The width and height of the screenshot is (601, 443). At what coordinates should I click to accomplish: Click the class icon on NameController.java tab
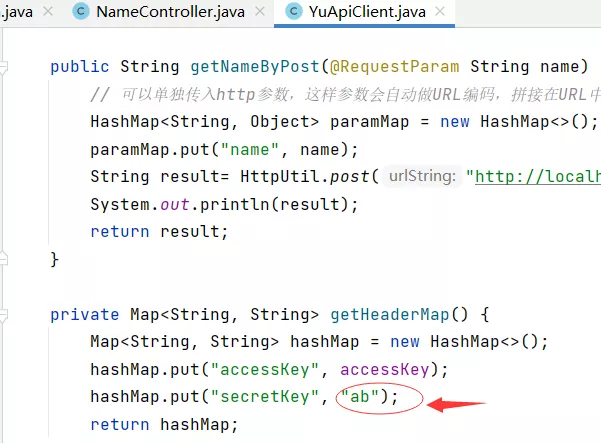click(x=81, y=11)
